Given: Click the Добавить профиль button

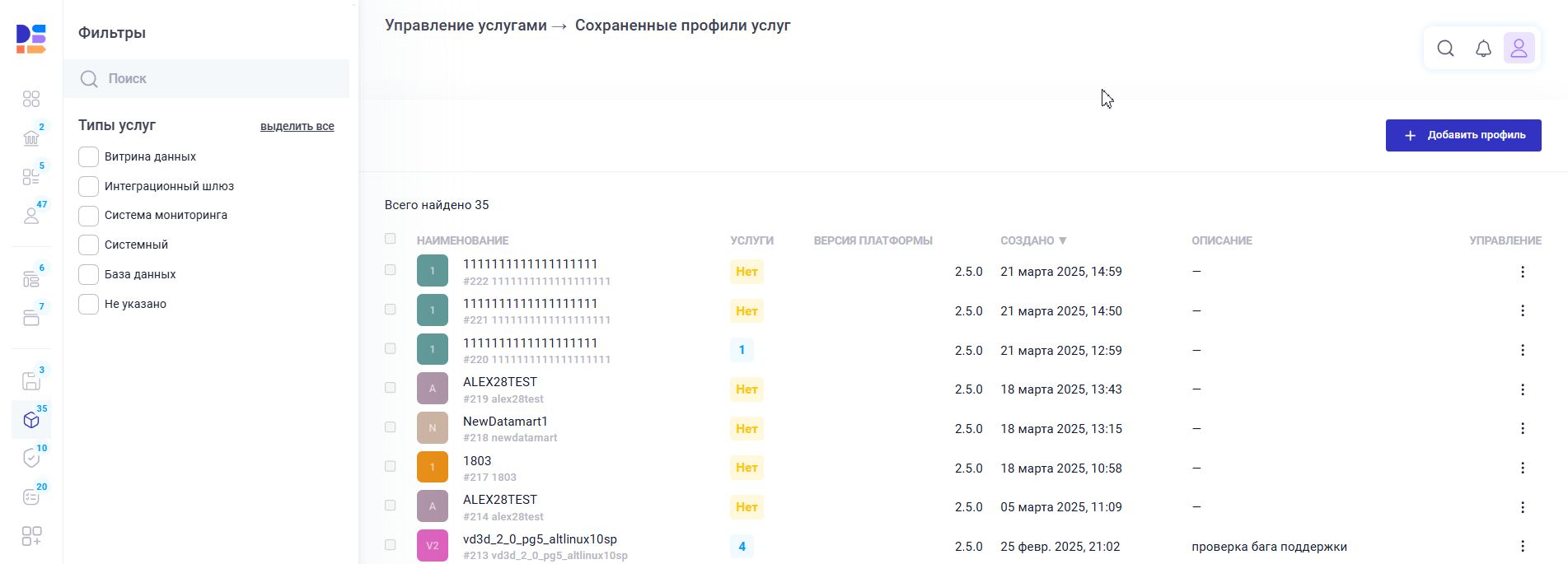Looking at the screenshot, I should 1463,135.
